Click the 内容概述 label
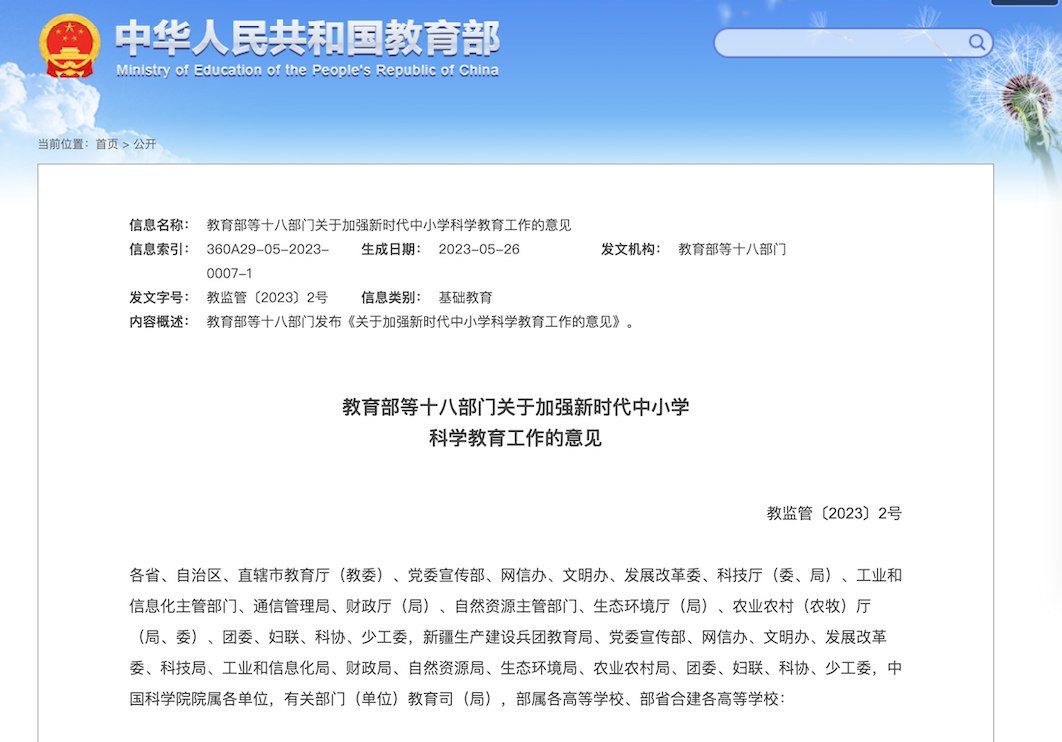 [x=158, y=322]
